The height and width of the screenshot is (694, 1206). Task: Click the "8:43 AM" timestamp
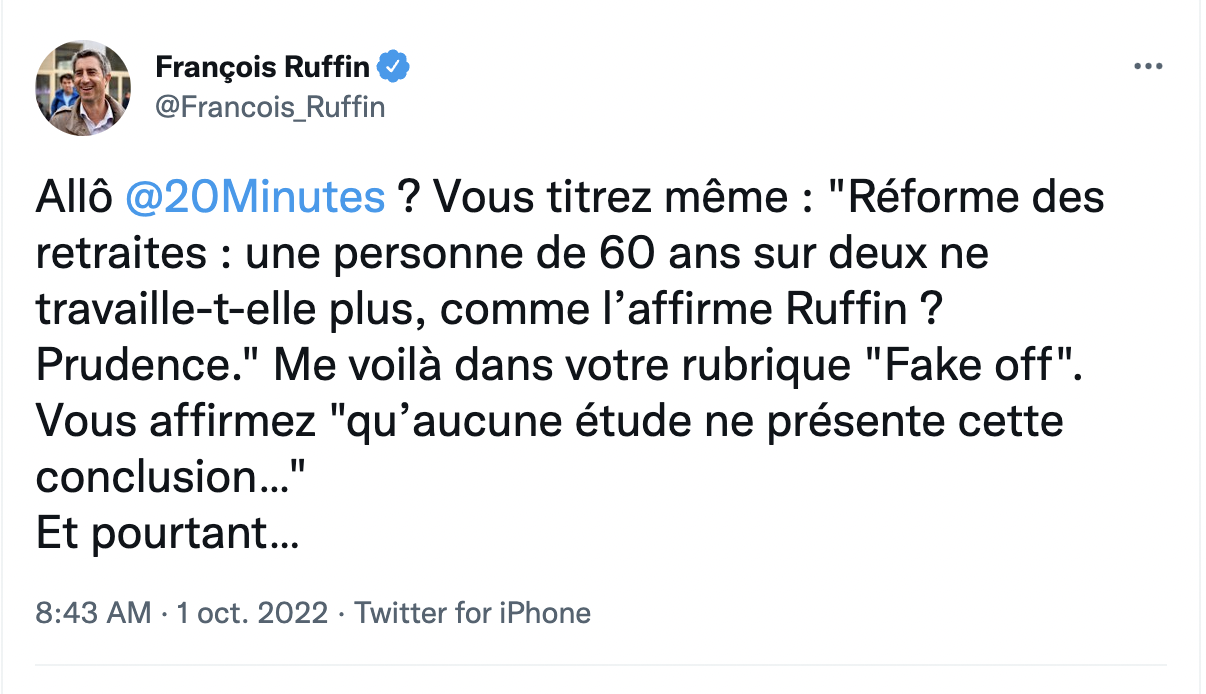pos(93,612)
